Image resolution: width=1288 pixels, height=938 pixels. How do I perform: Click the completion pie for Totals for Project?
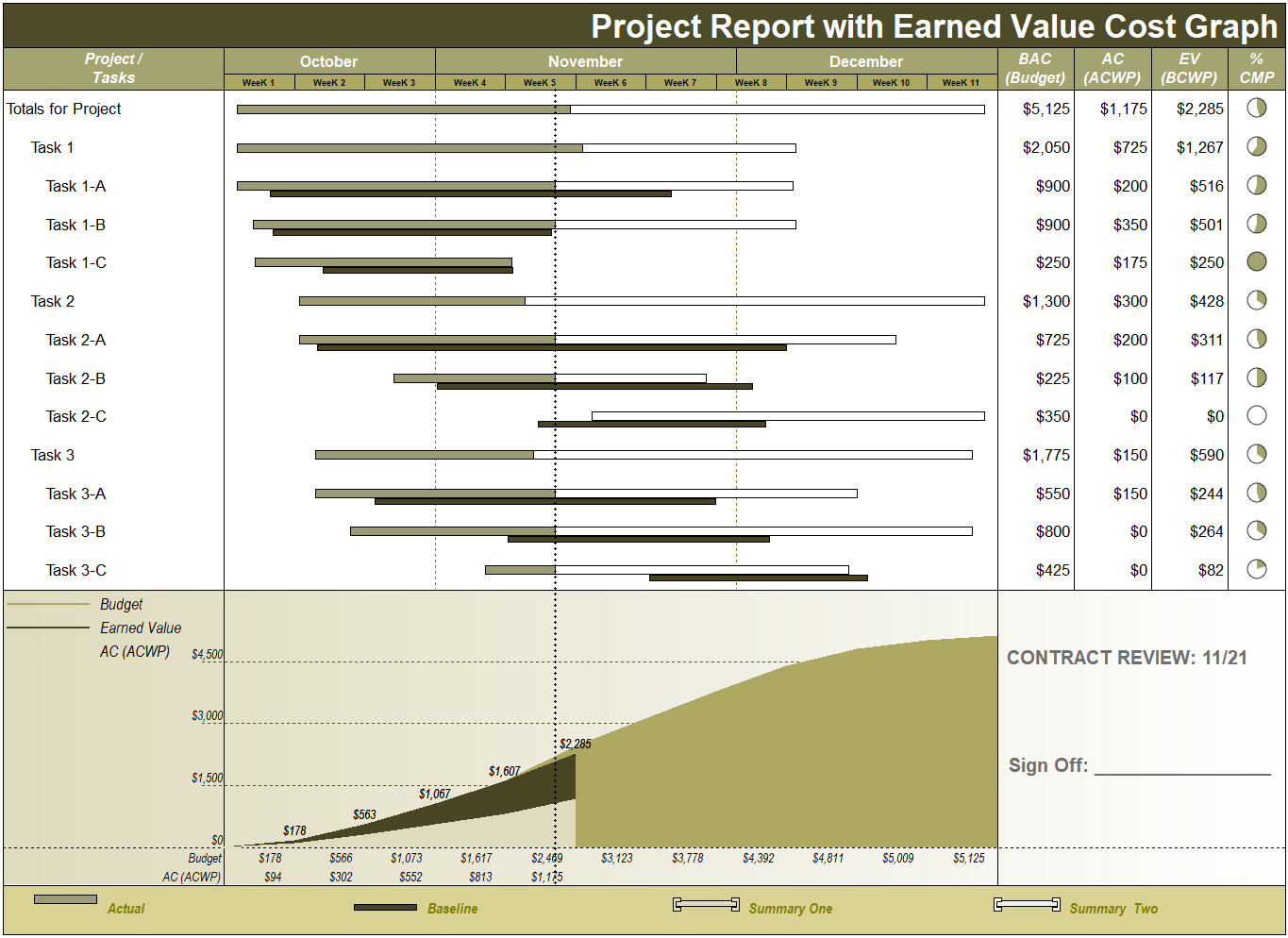[x=1256, y=108]
